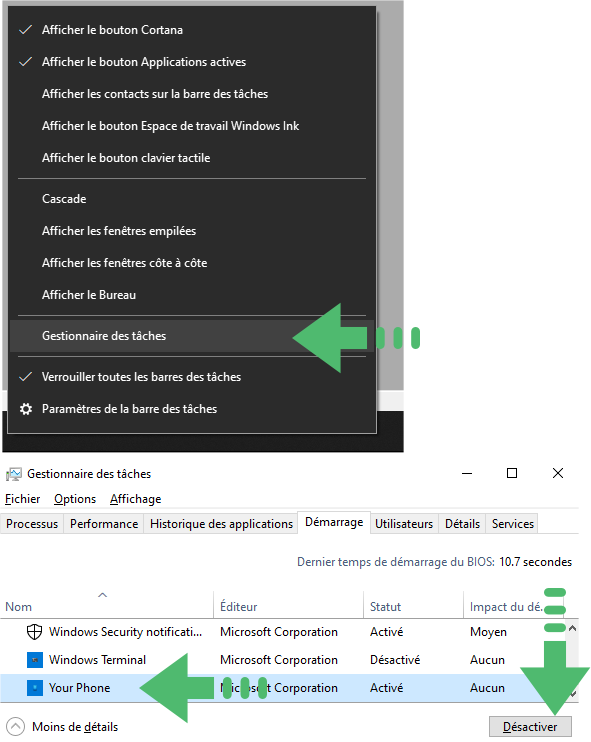Select the Windows Terminal row name
The width and height of the screenshot is (591, 742).
point(97,660)
